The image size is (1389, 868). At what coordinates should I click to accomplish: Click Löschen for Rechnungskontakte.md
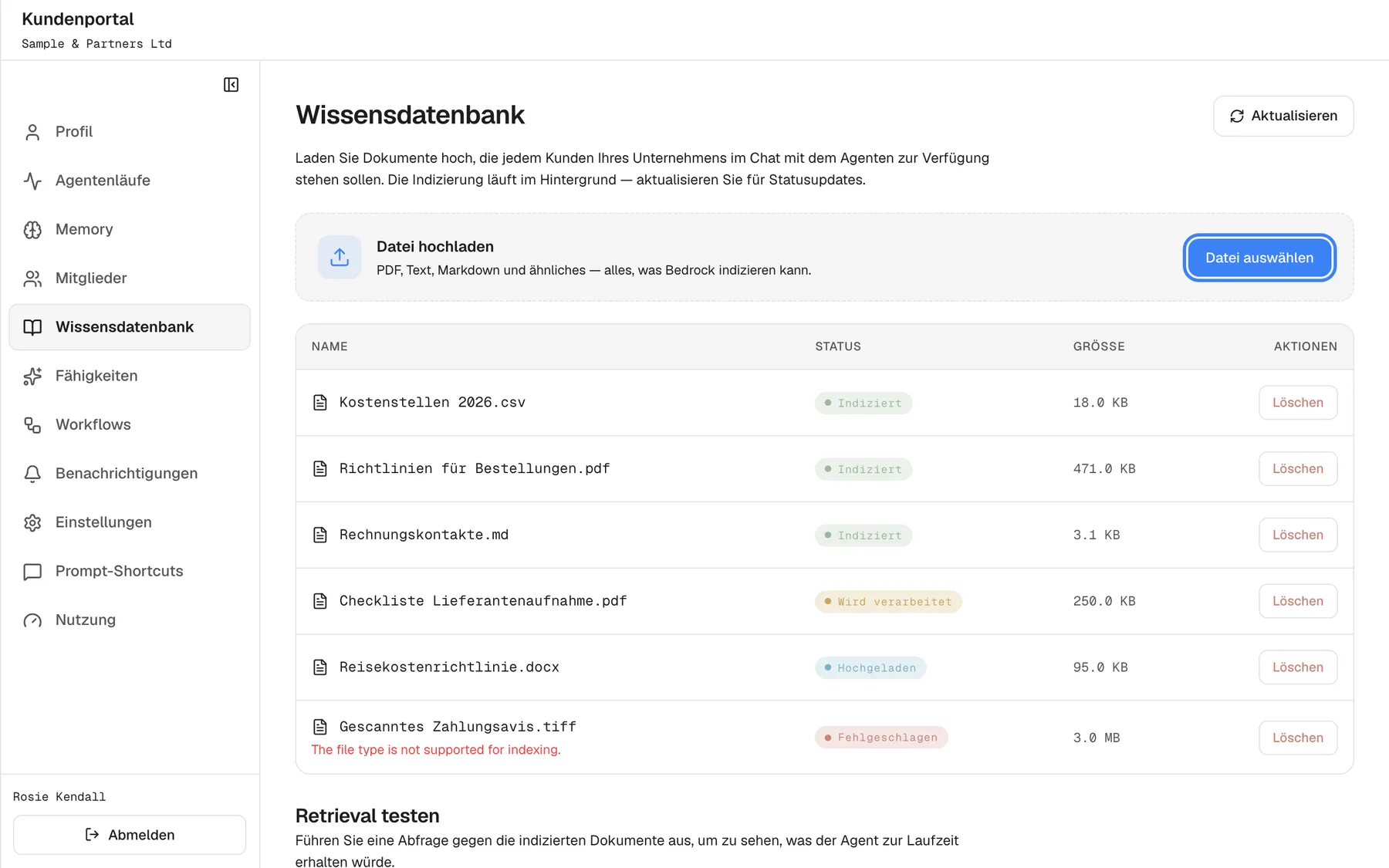[x=1298, y=535]
